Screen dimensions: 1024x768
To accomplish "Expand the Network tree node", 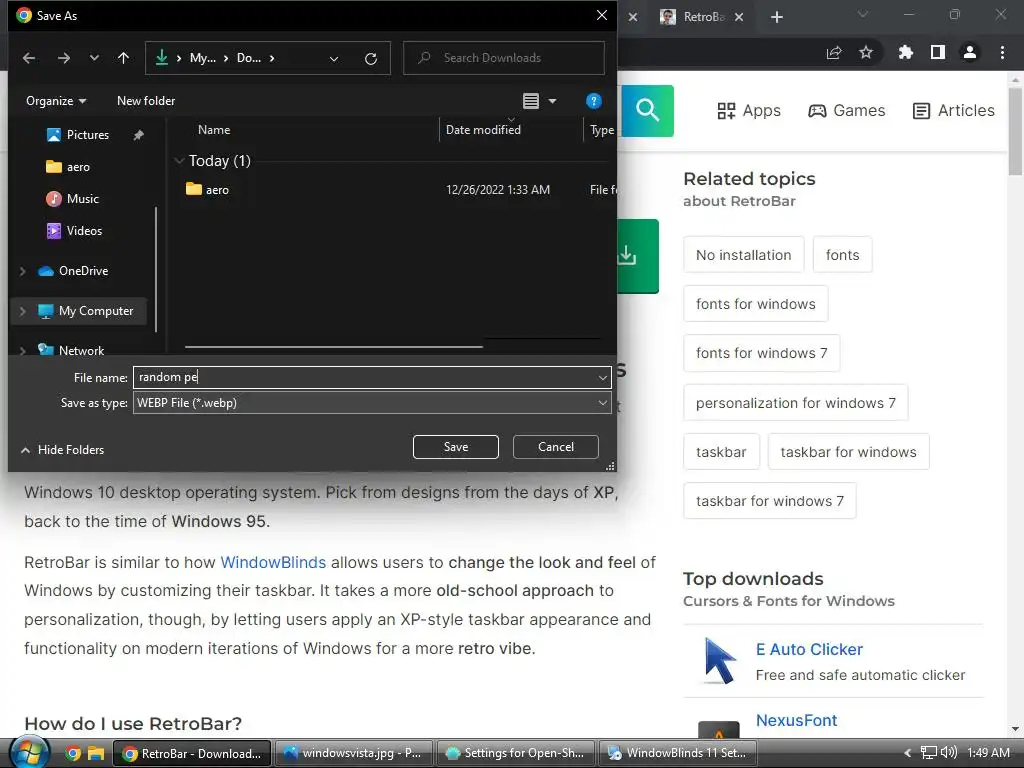I will tap(23, 351).
